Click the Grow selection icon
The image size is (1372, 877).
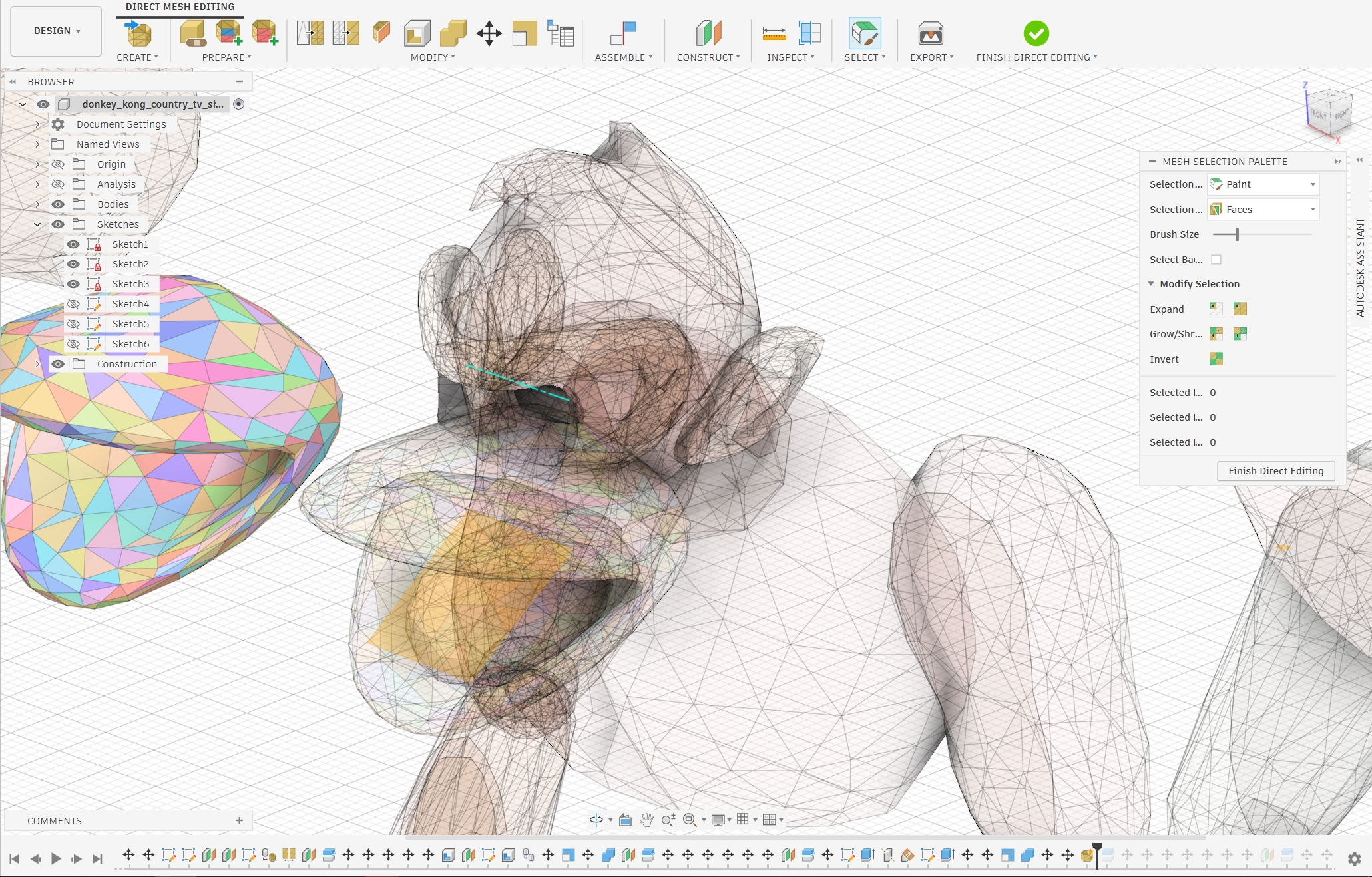point(1216,333)
